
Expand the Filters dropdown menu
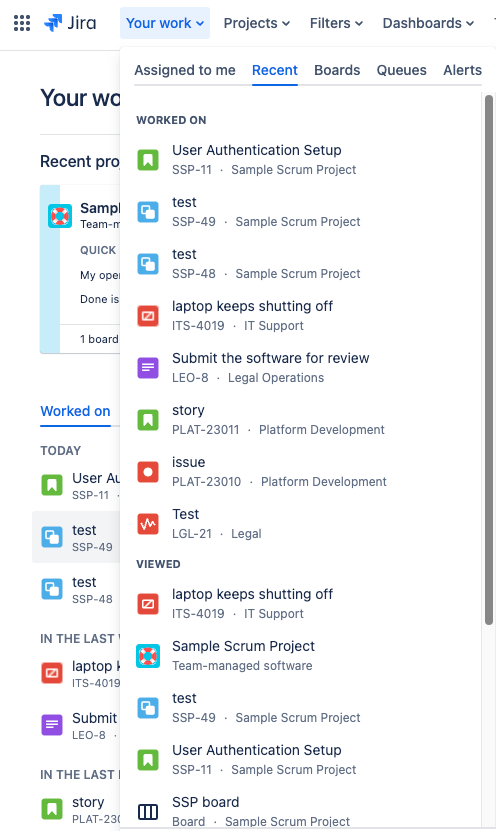coord(336,23)
